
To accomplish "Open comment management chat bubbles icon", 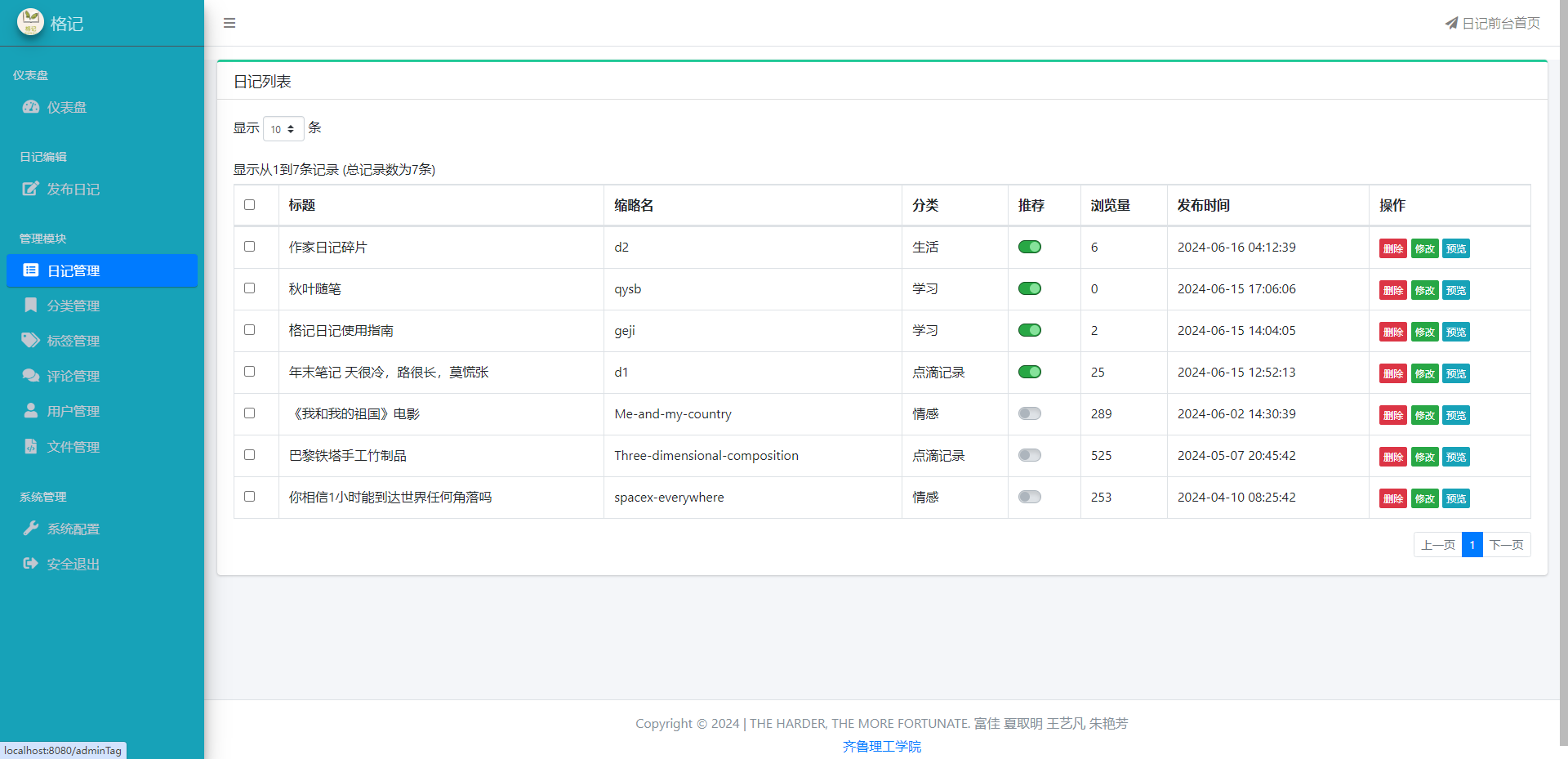I will (x=31, y=376).
